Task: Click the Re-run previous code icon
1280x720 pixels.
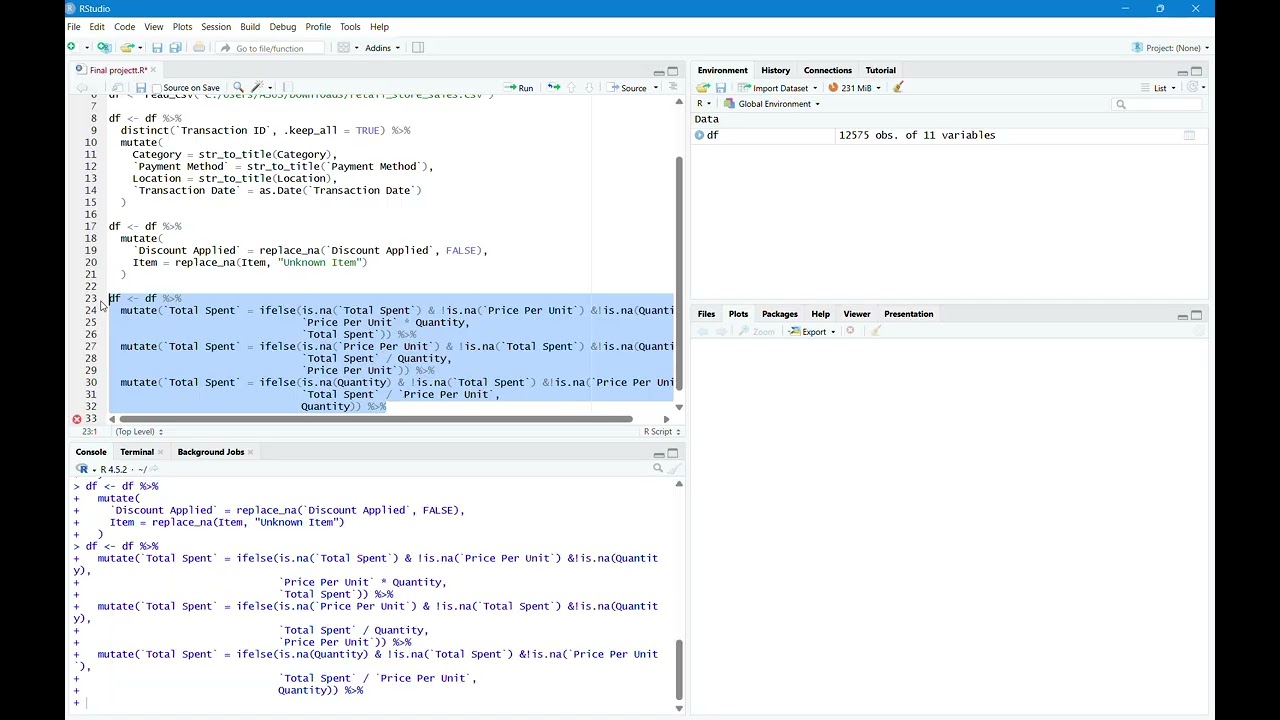Action: [x=553, y=88]
